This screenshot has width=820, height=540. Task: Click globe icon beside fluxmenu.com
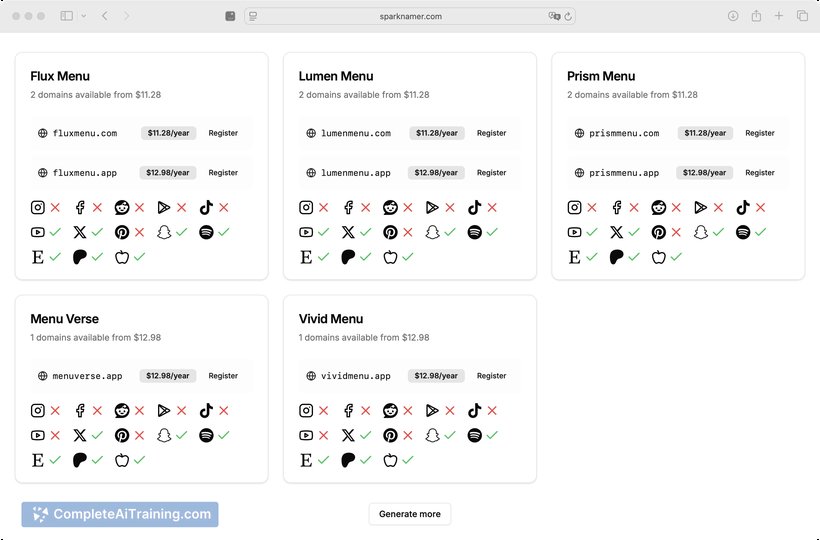tap(43, 133)
